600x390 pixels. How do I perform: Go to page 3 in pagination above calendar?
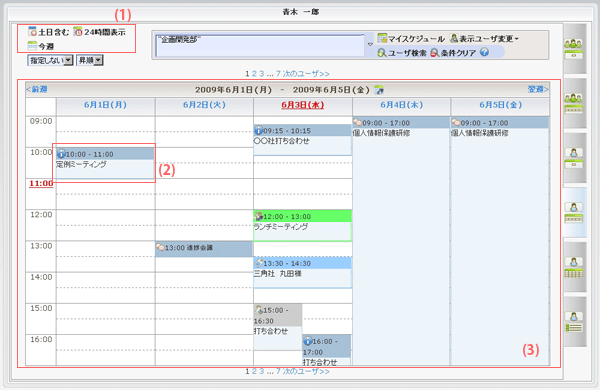pyautogui.click(x=261, y=73)
